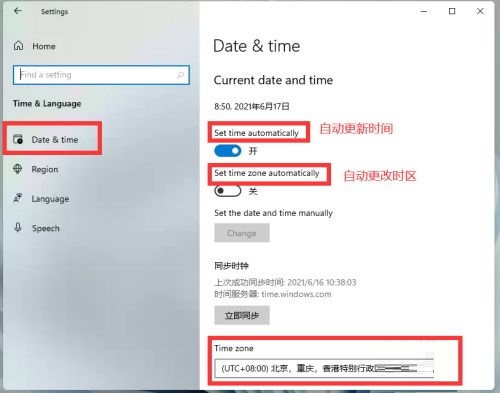Click the Set the date and time manually label
The image size is (500, 393).
(x=273, y=213)
